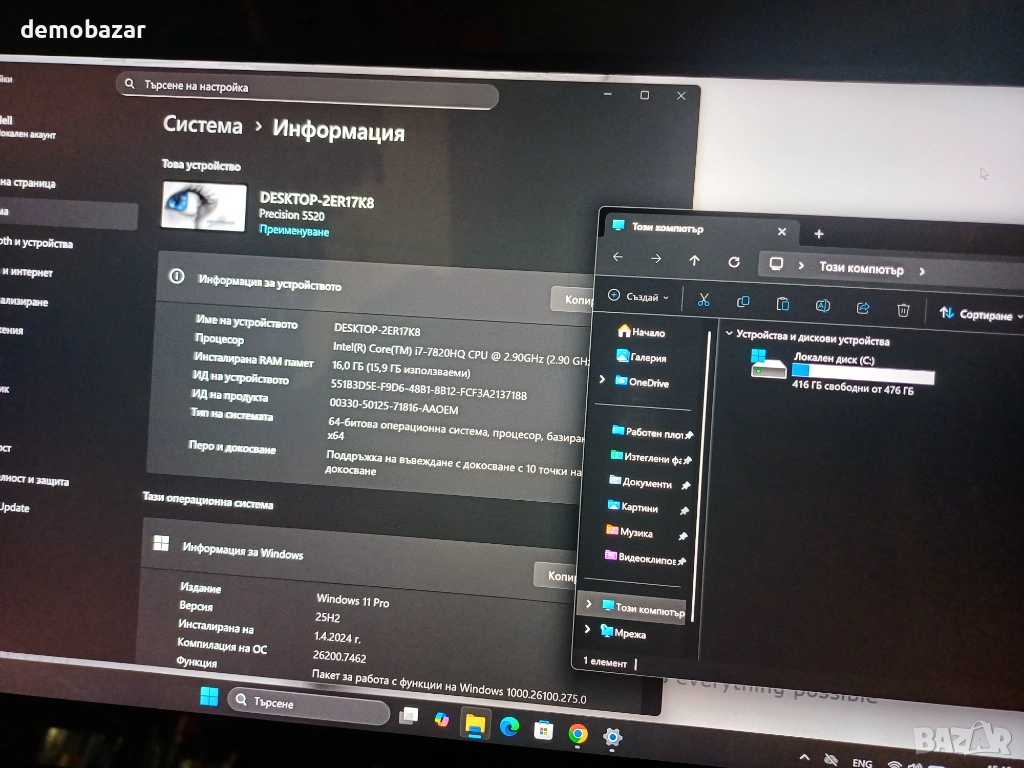Click the Cut scissors icon in Explorer toolbar

(x=703, y=300)
